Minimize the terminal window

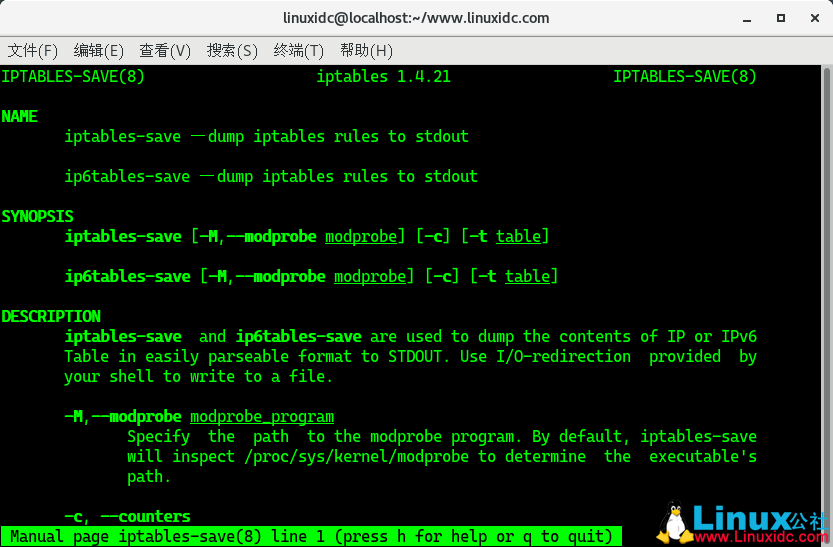pyautogui.click(x=747, y=19)
